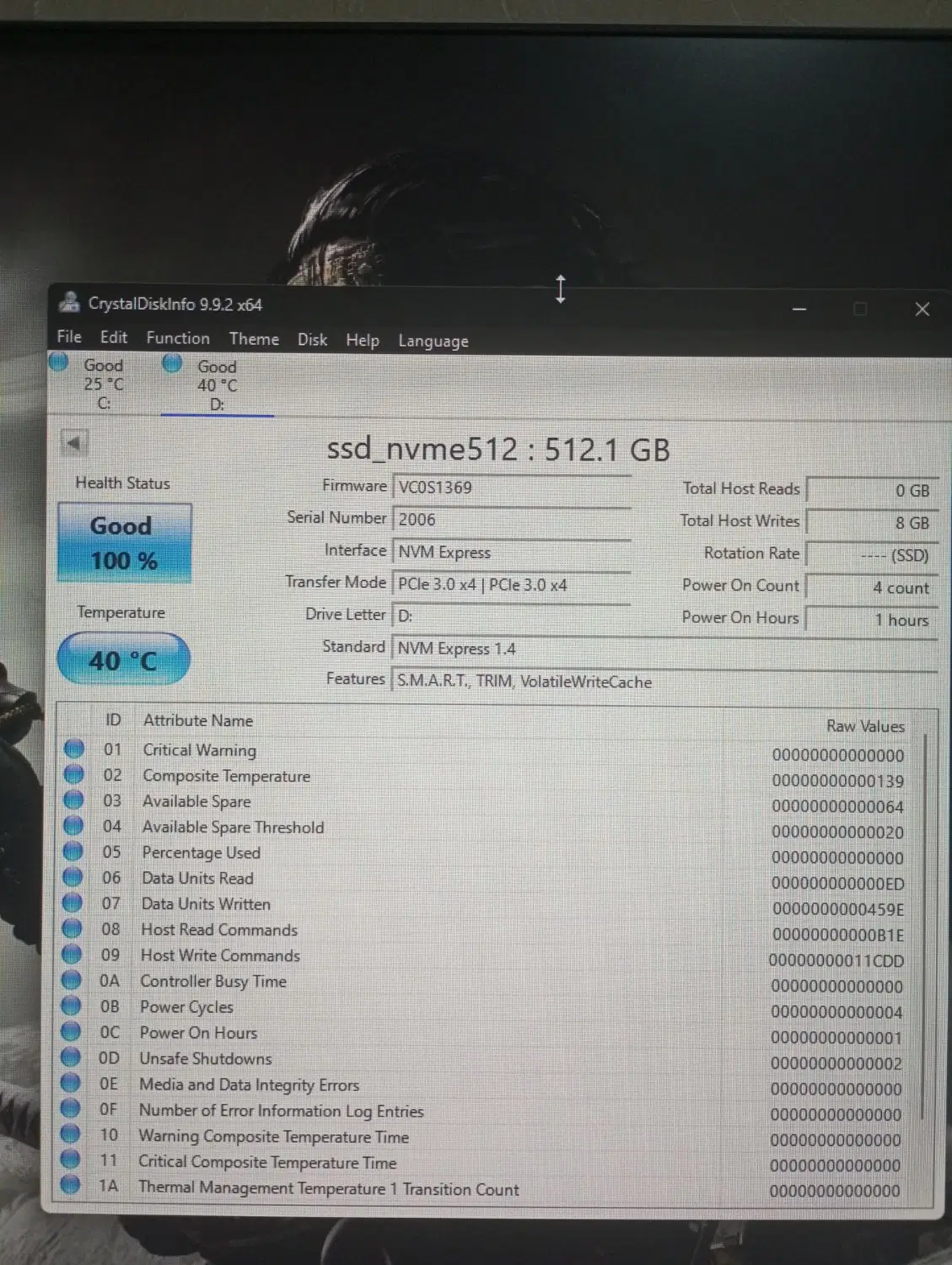Click the status circle for Data Units Read
The height and width of the screenshot is (1265, 952).
73,877
